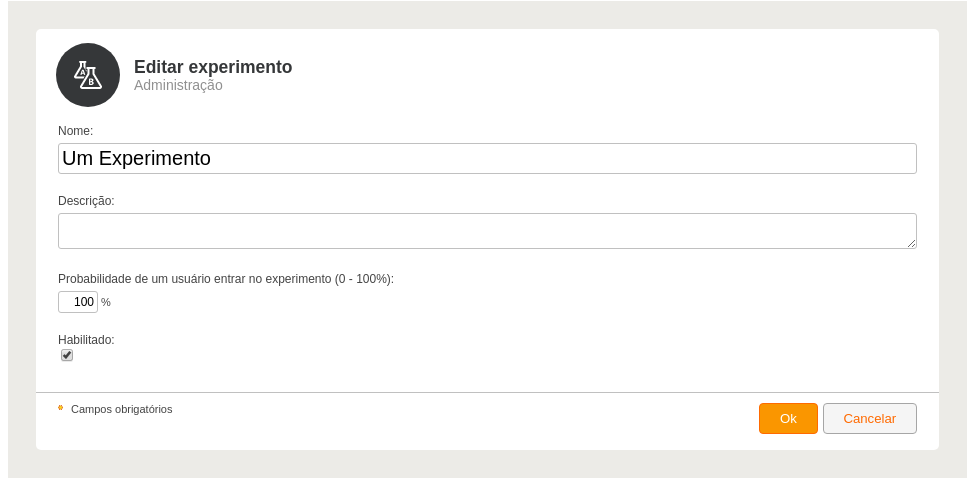This screenshot has height=487, width=975.
Task: Cancel editing with the Cancelar button
Action: coord(870,419)
